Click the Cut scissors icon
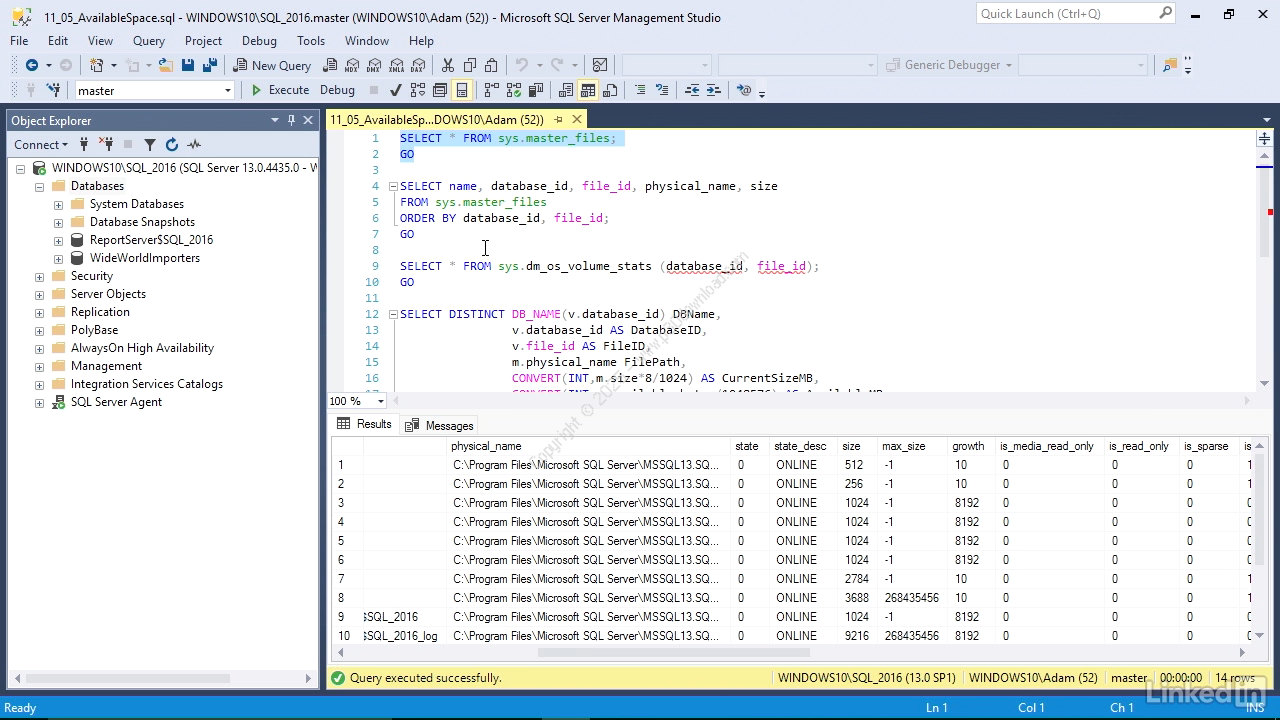 tap(447, 65)
